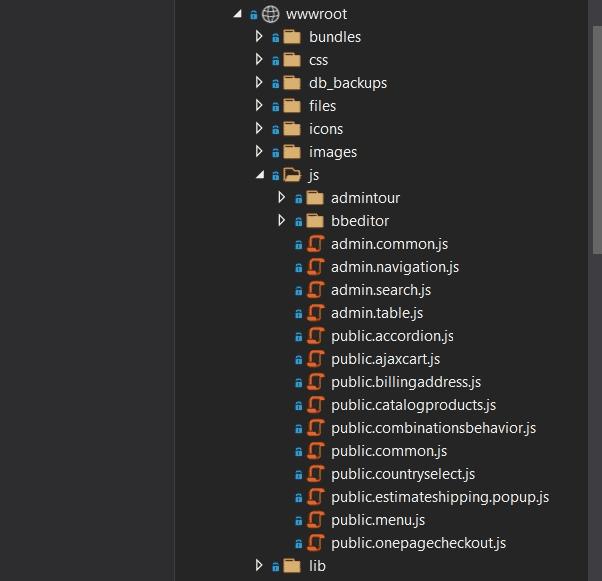Click admin.table.js script file icon
The width and height of the screenshot is (602, 581).
click(316, 313)
